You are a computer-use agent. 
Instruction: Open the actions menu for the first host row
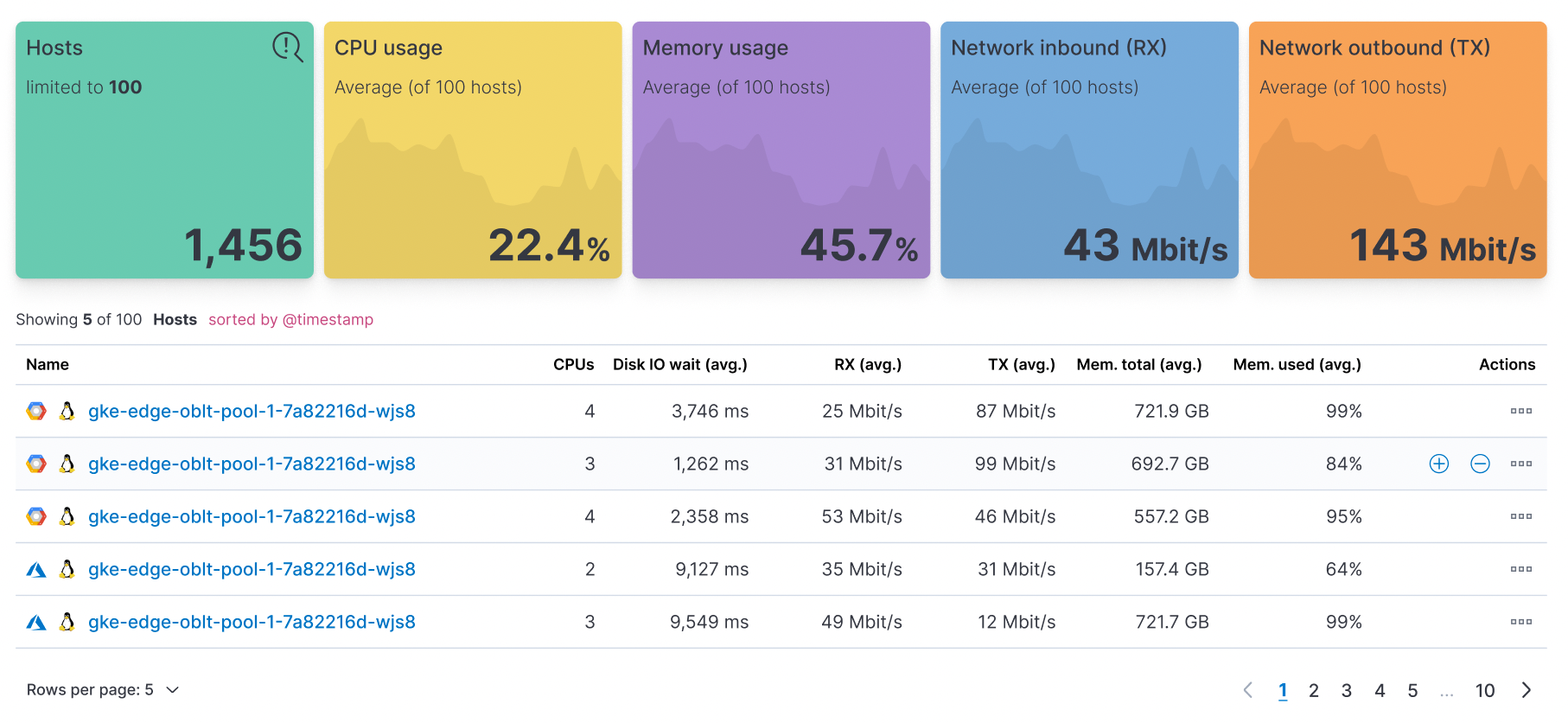(1520, 412)
